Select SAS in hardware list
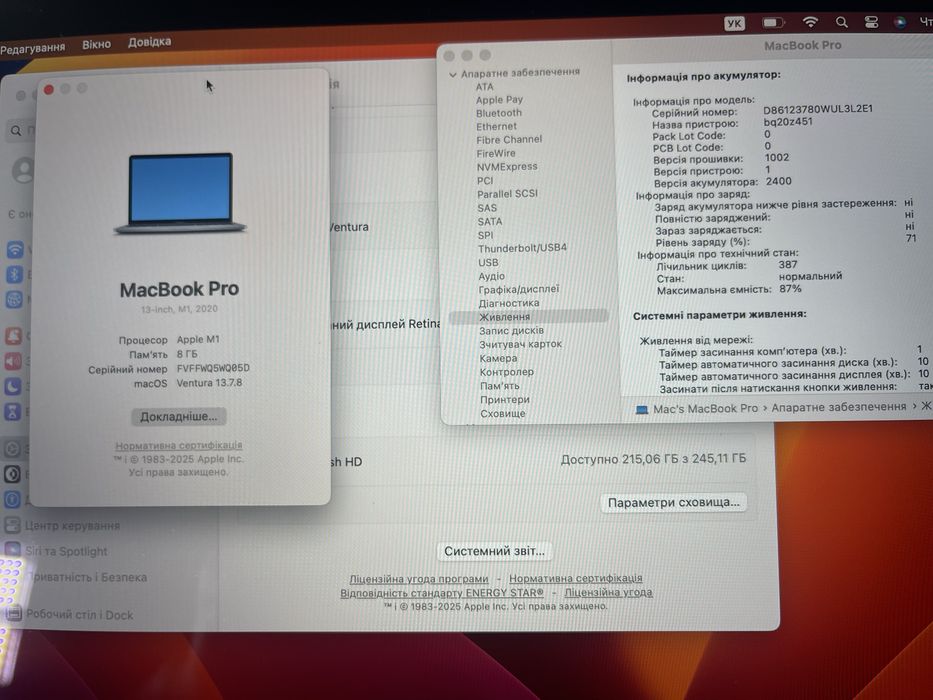933x700 pixels. tap(487, 208)
